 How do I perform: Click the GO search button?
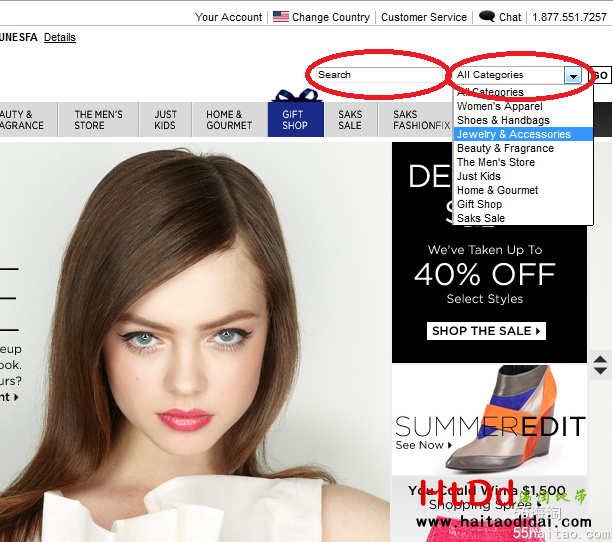click(601, 75)
